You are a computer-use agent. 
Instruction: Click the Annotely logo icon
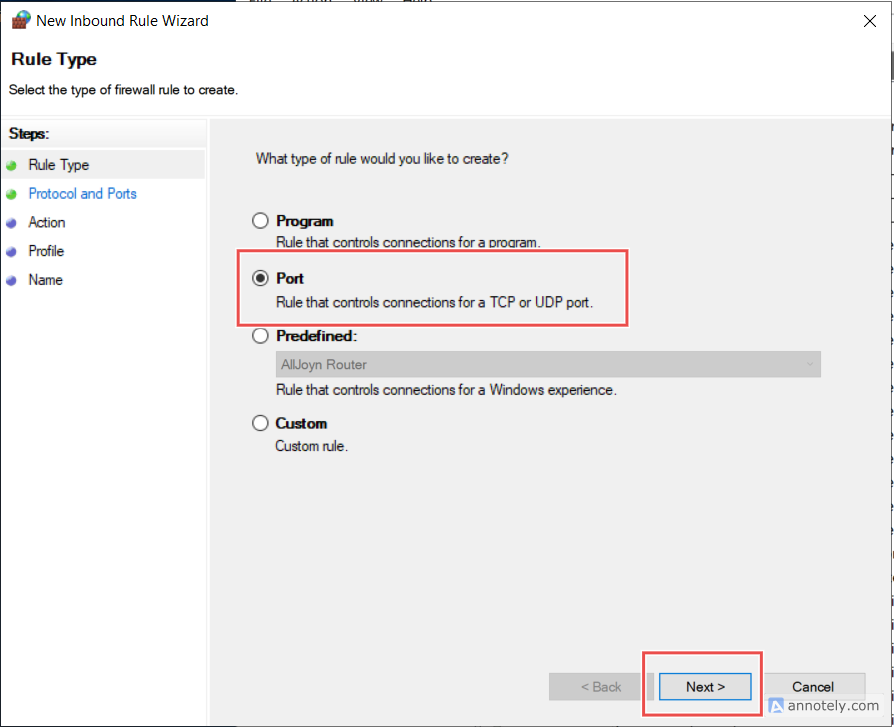tap(778, 705)
